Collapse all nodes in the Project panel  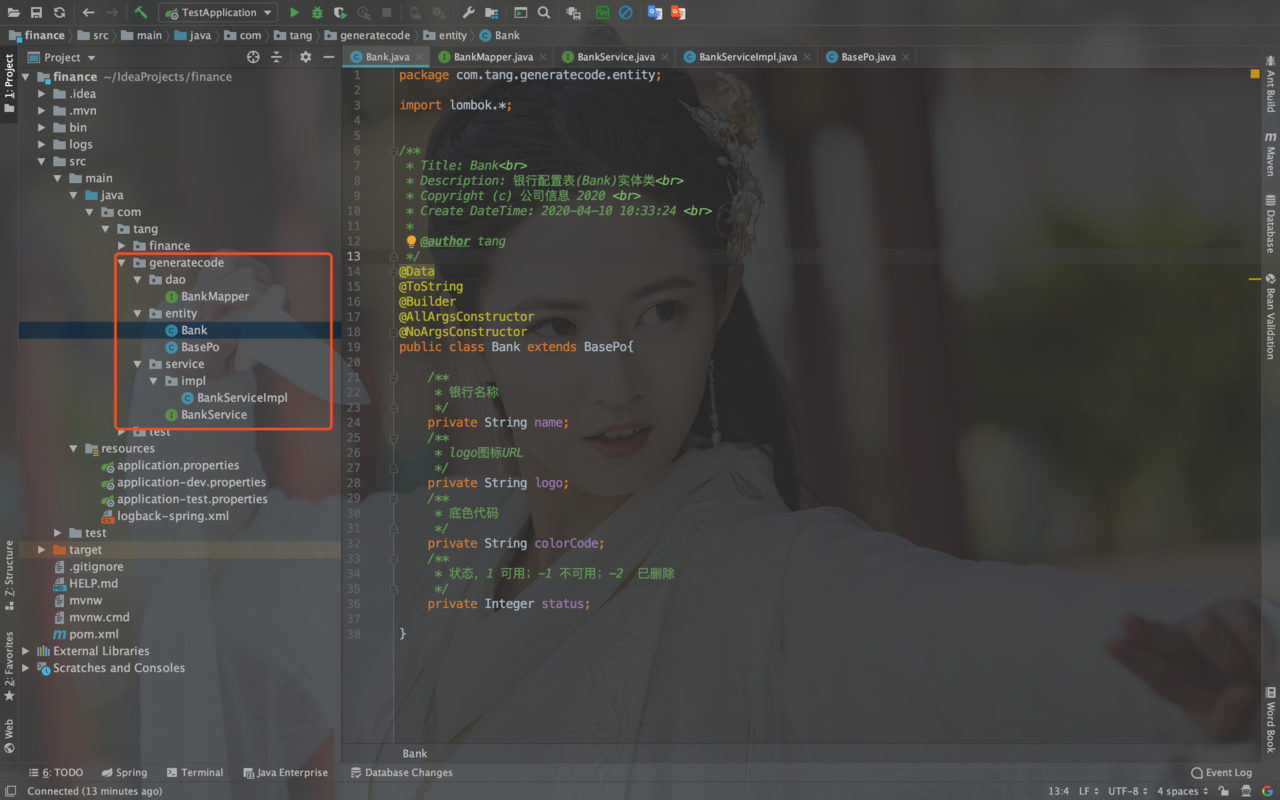[x=276, y=57]
